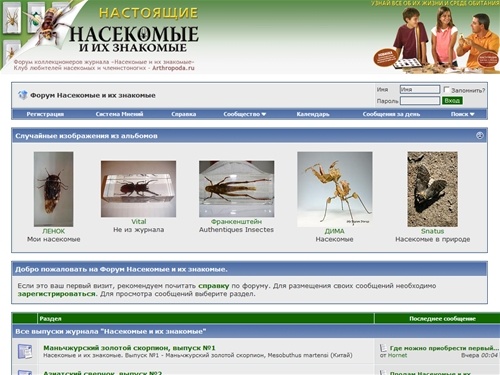Open the 'Справка' navbar item
The width and height of the screenshot is (500, 375).
tap(184, 114)
